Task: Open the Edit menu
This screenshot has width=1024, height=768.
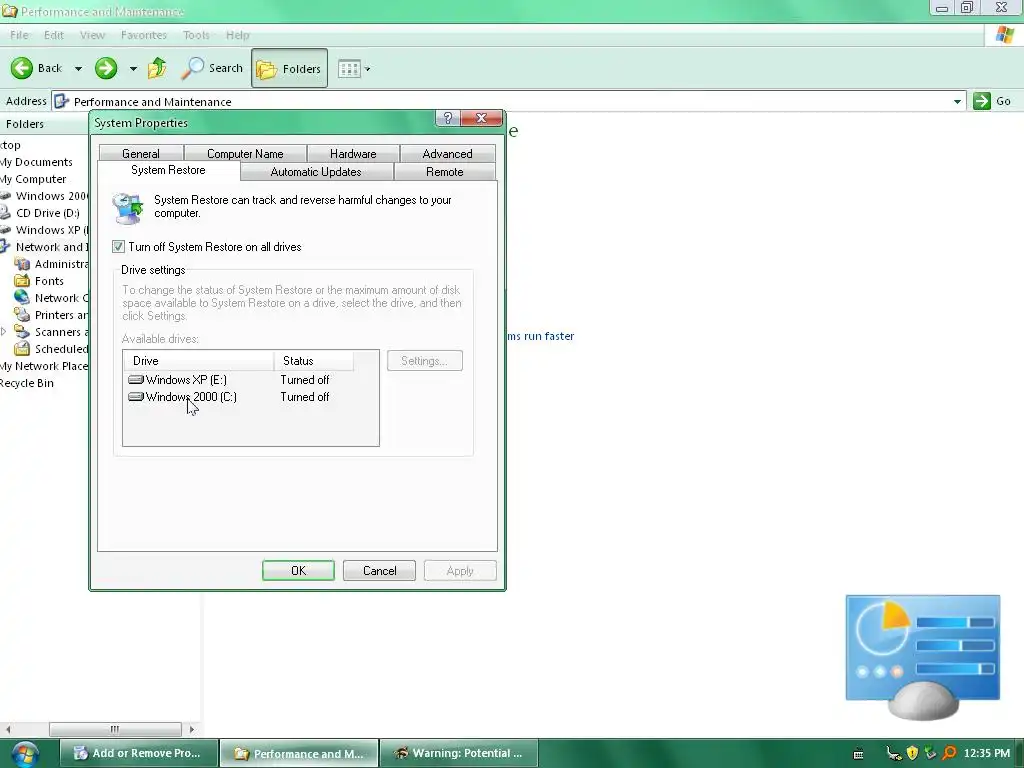Action: [x=54, y=35]
